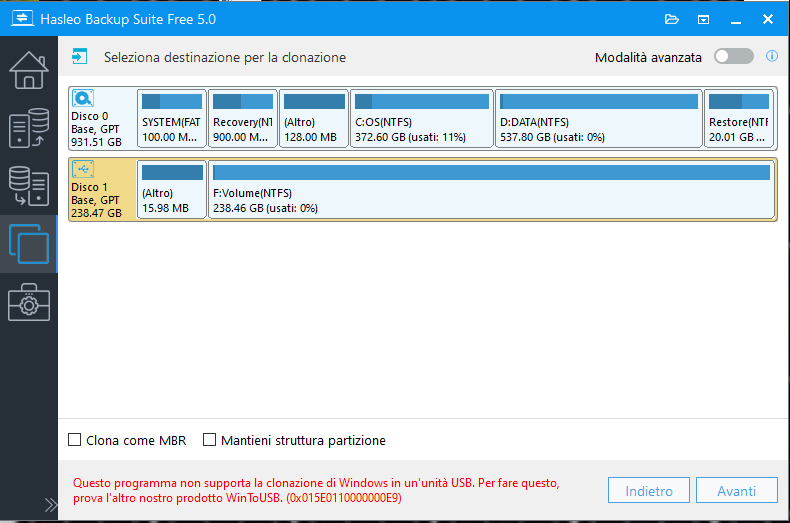Screen dimensions: 790x523
Task: Select the C:OS(NTFS) partition
Action: coord(422,118)
